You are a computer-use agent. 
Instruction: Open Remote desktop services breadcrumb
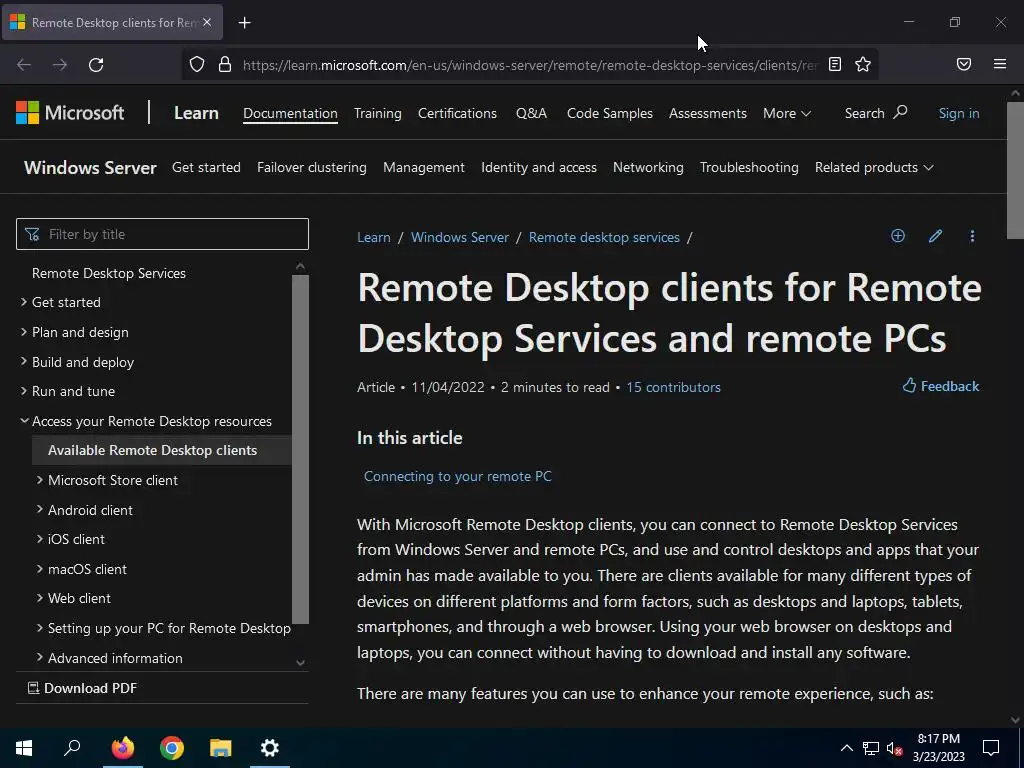tap(604, 237)
